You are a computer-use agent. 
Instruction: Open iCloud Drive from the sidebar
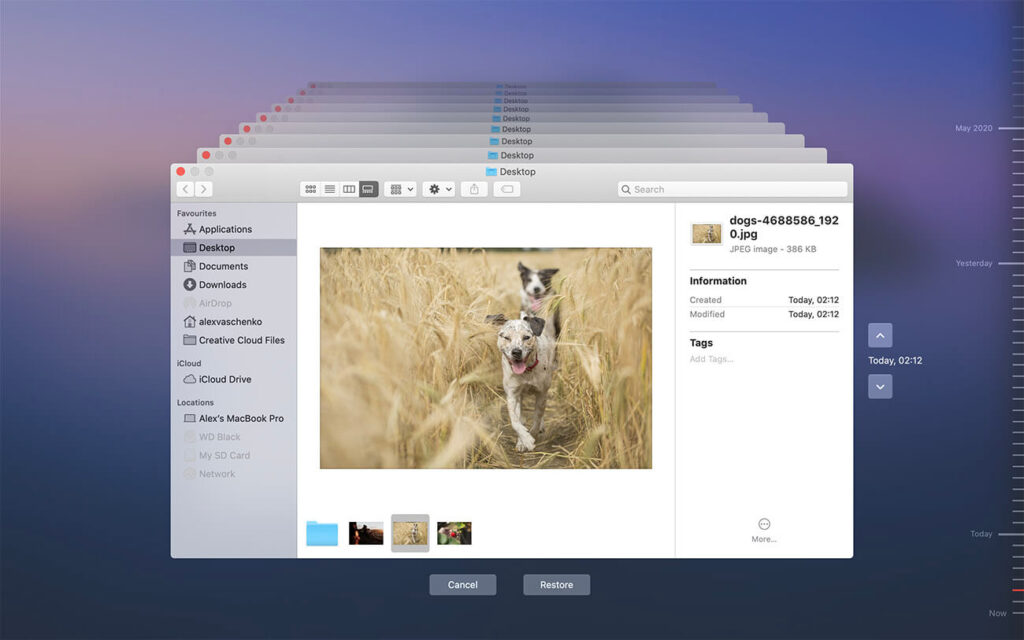point(225,379)
